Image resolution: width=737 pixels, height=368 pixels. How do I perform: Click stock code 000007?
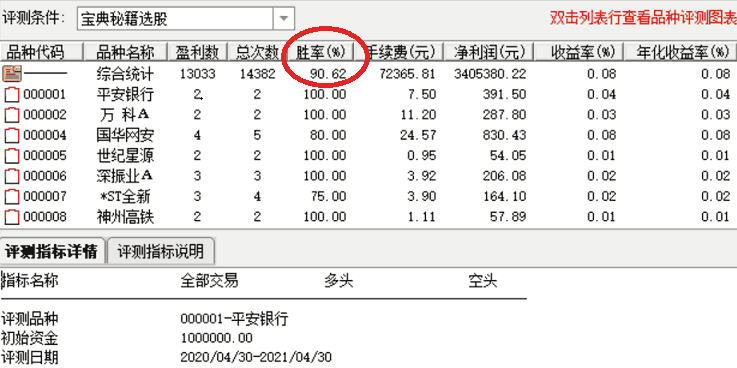pos(45,197)
